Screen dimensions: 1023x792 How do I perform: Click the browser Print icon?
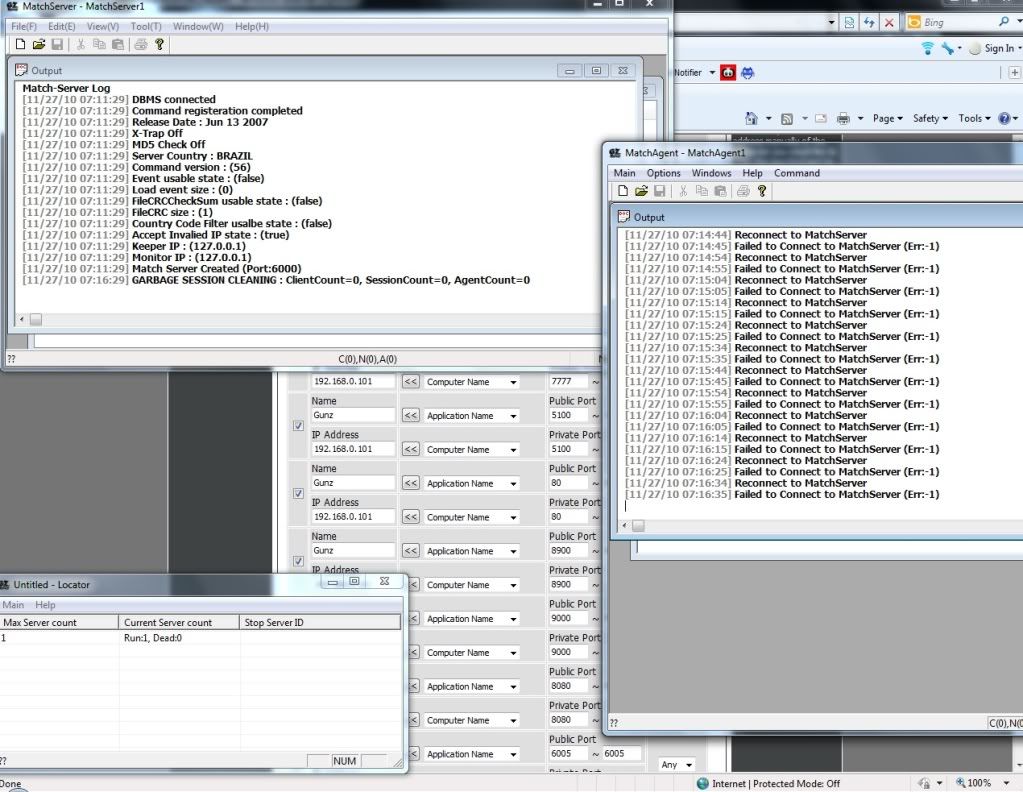[x=844, y=118]
